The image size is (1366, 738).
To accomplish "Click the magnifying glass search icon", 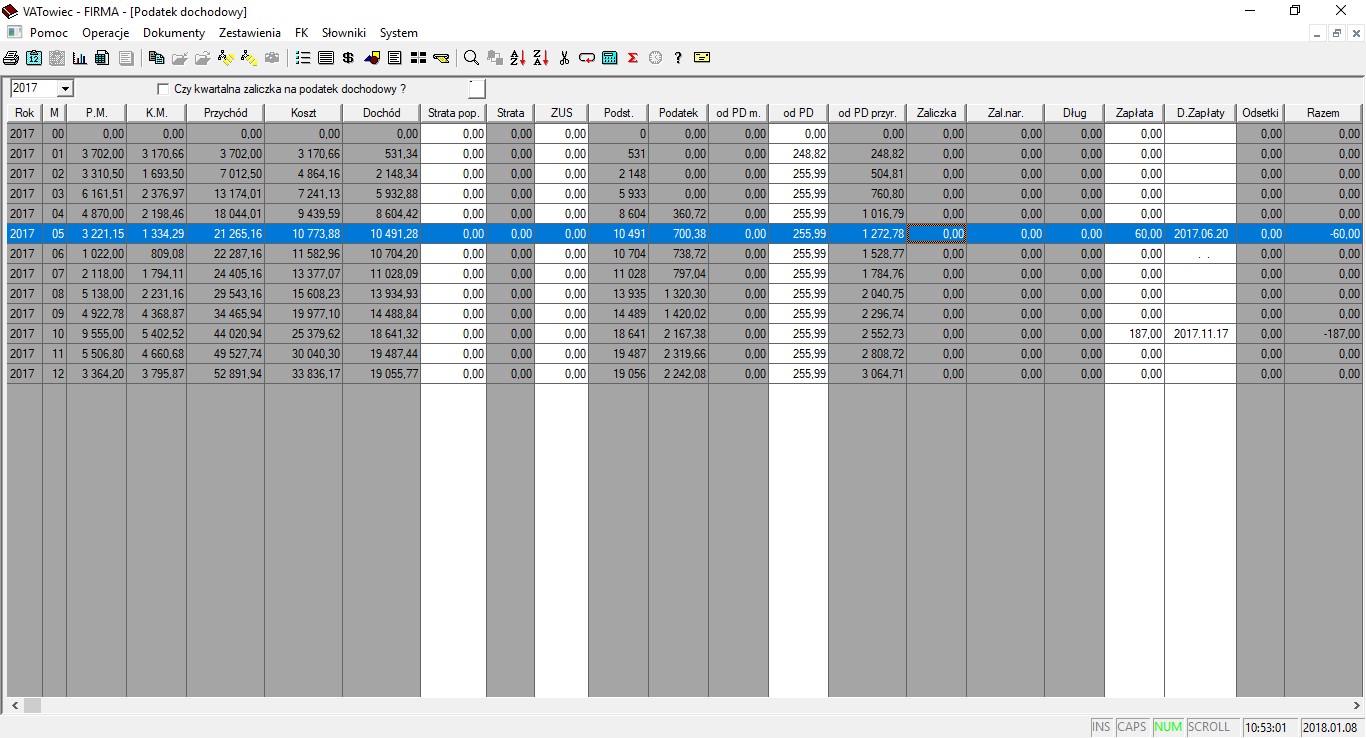I will coord(471,58).
